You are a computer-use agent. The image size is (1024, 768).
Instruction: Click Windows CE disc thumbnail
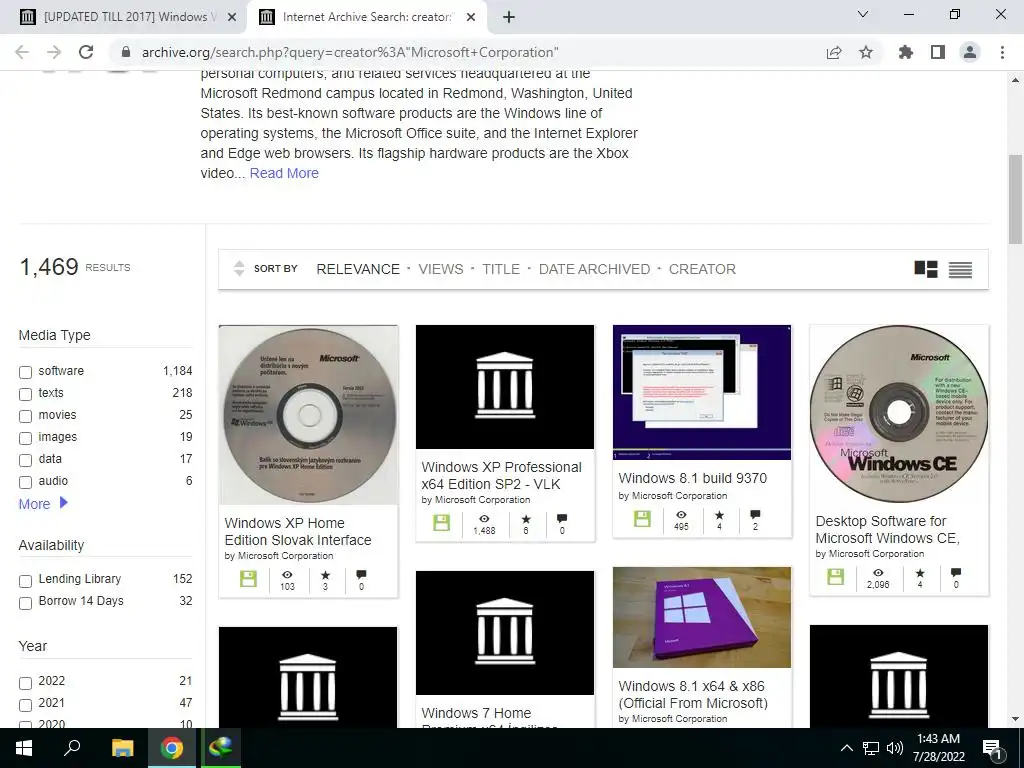point(899,413)
